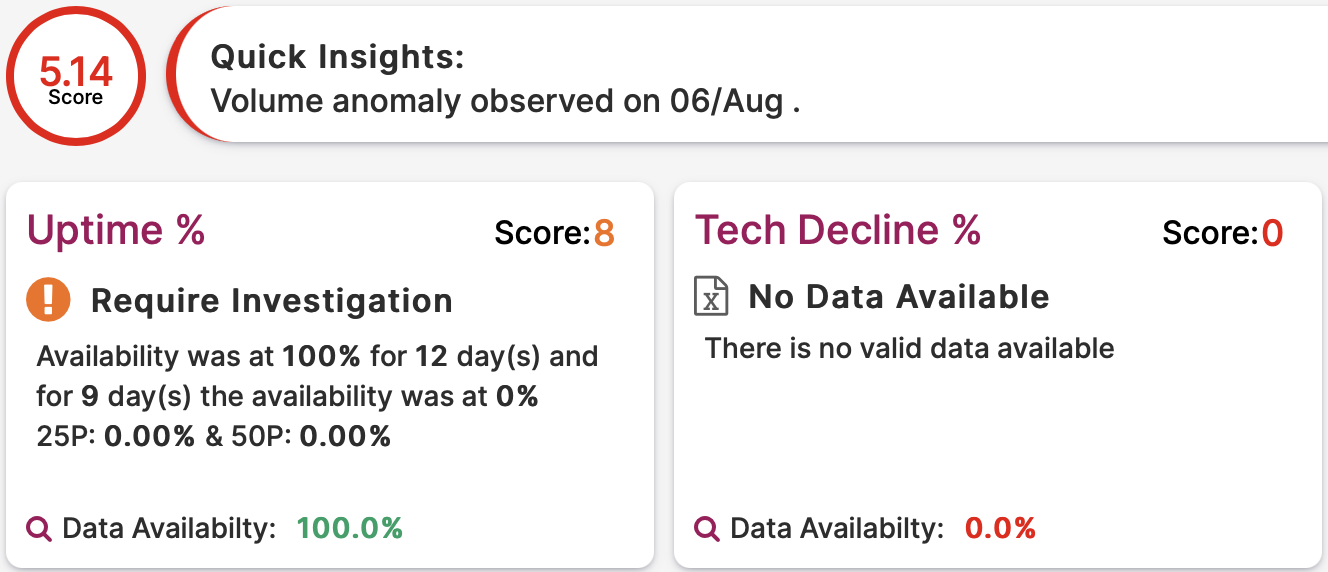
Task: Click the 25P and 50P percentile line
Action: (213, 436)
